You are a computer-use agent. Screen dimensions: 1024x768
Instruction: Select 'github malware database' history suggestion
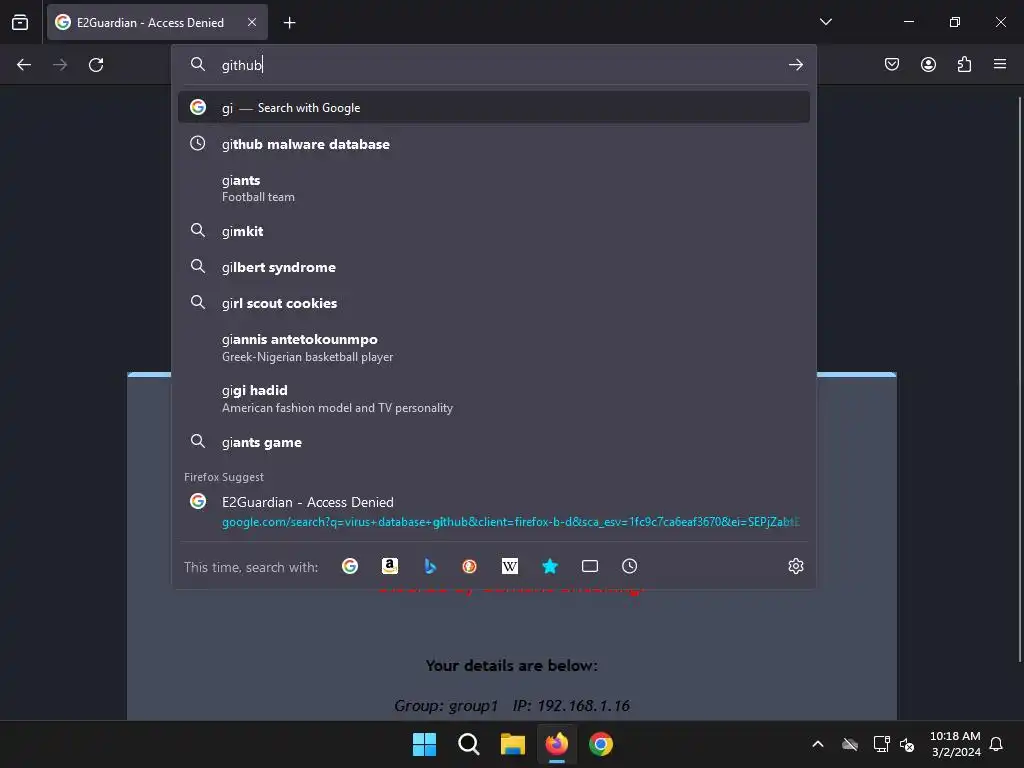pos(494,144)
